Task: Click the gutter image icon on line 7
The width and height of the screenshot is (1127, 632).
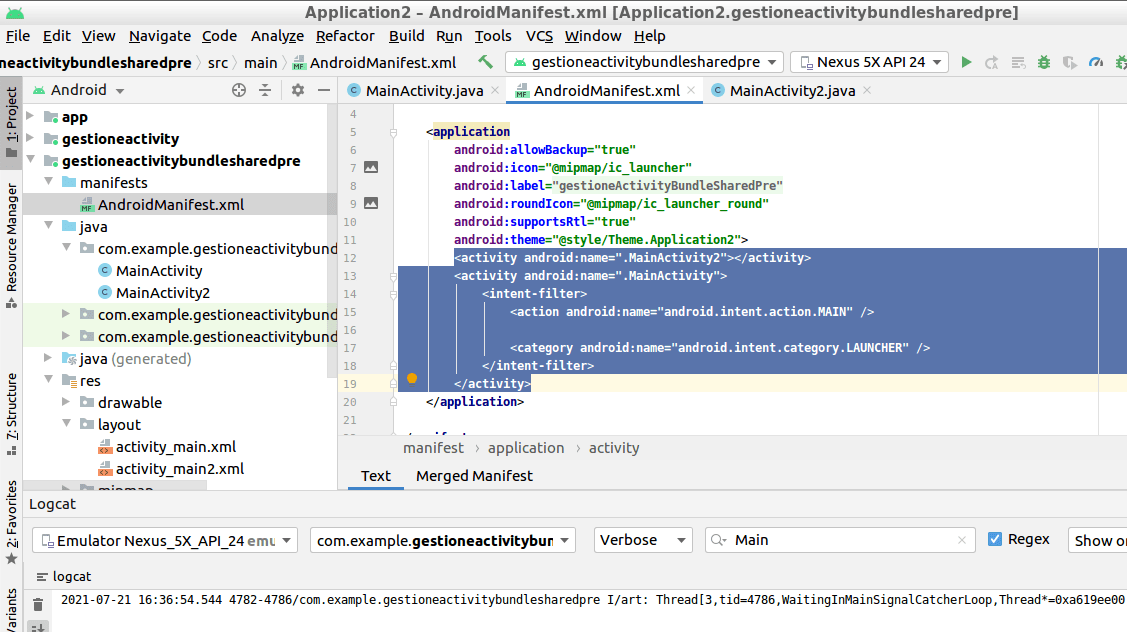Action: [x=371, y=168]
